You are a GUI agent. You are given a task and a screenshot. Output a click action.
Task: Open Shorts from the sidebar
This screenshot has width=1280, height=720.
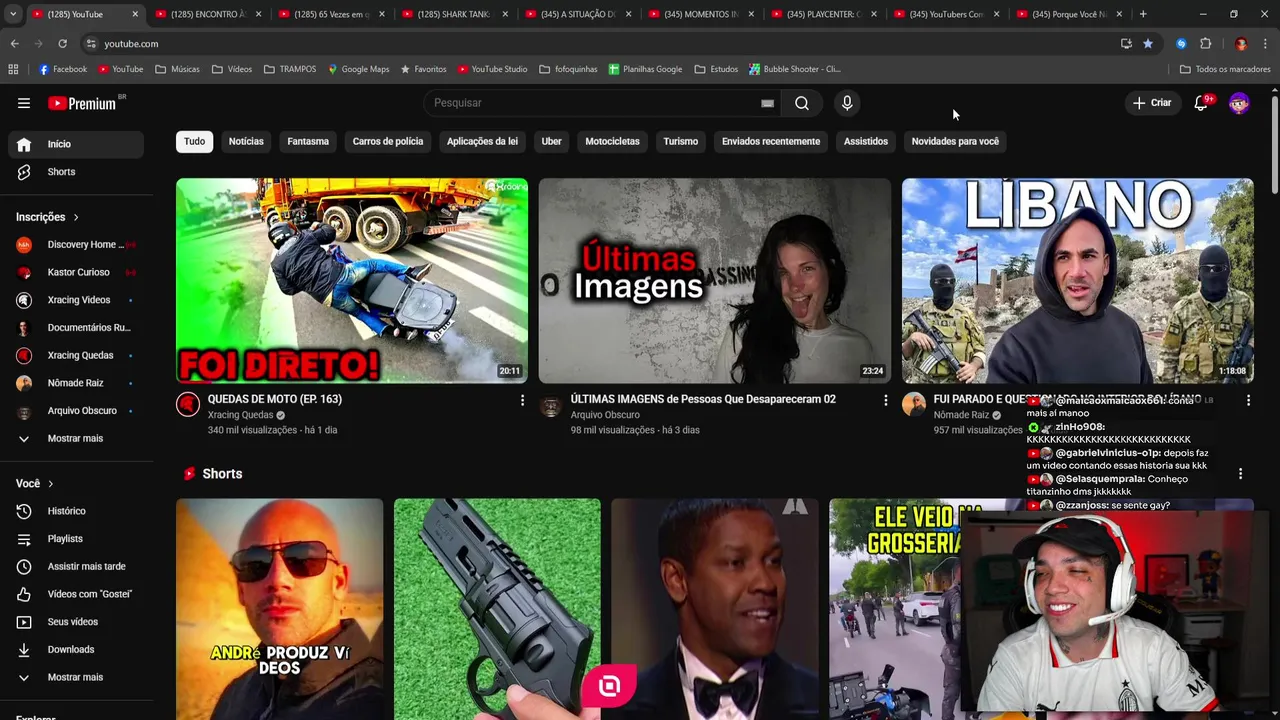tap(76, 172)
